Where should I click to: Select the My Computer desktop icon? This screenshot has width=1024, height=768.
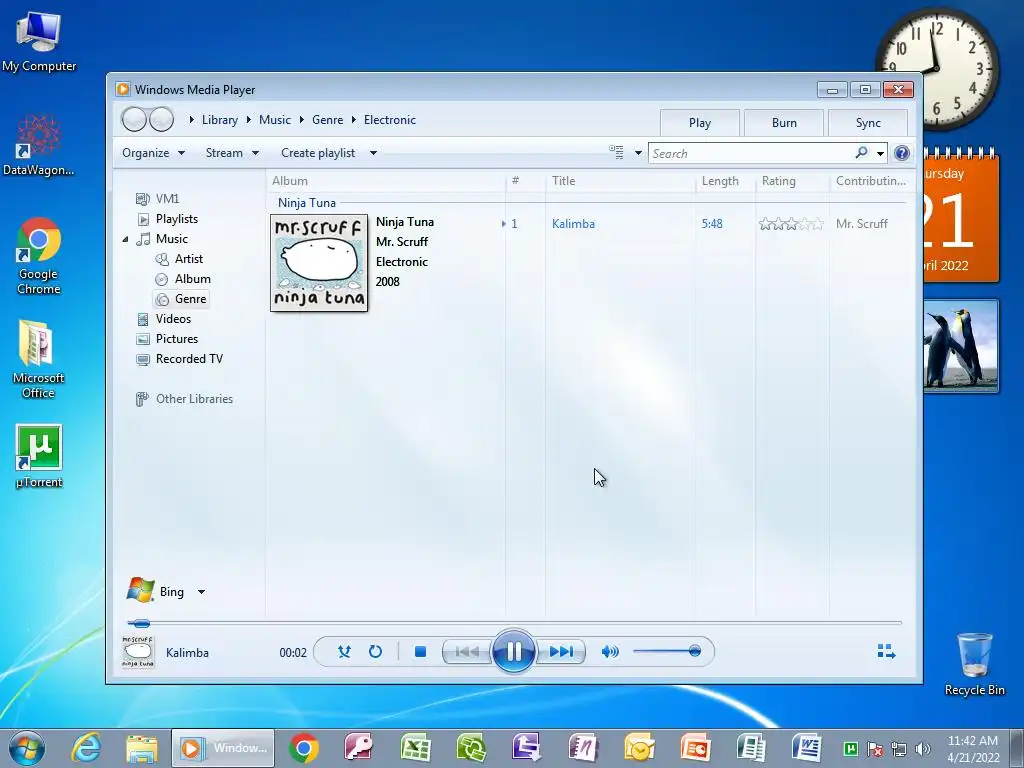(x=39, y=40)
